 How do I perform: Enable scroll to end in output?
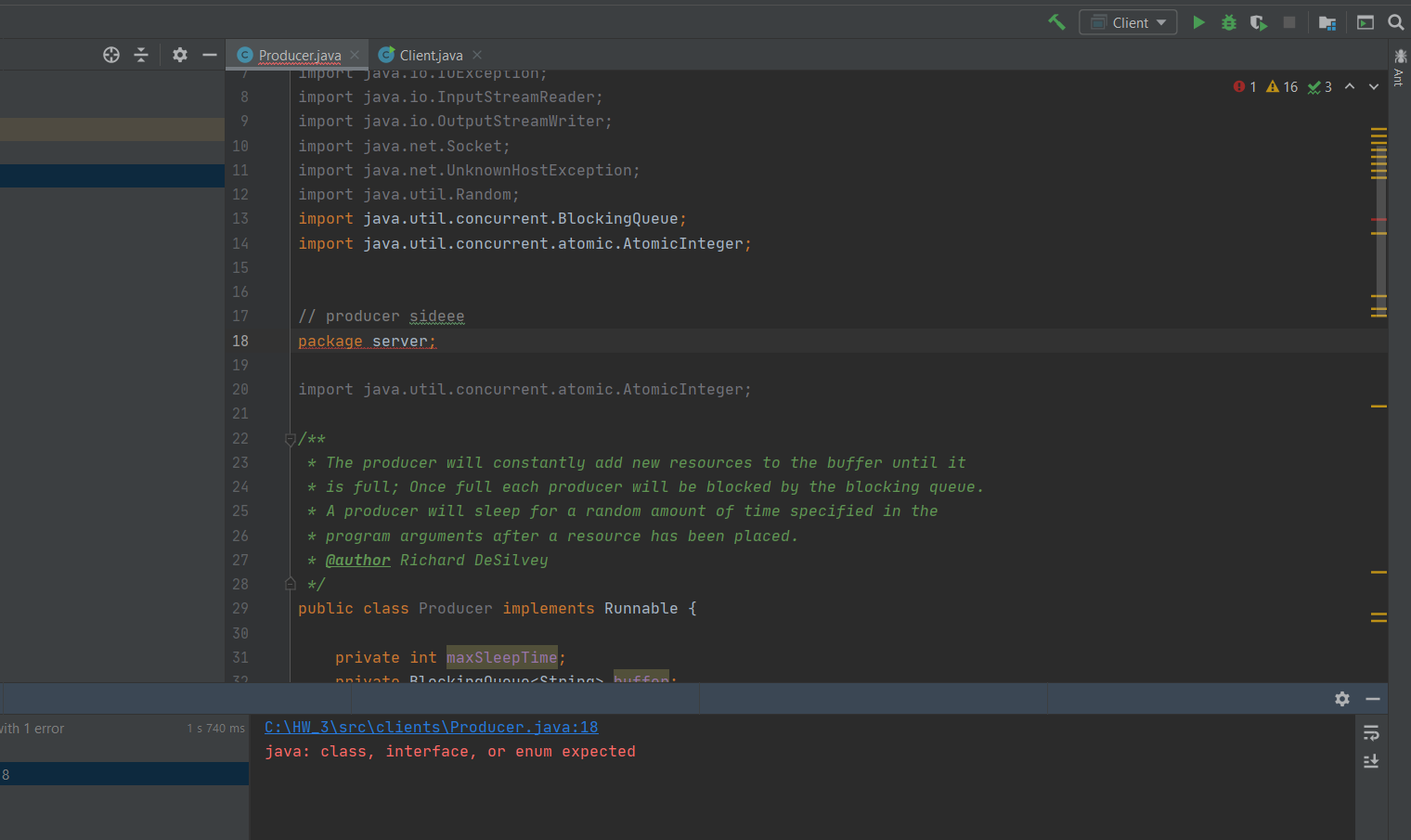pyautogui.click(x=1371, y=761)
